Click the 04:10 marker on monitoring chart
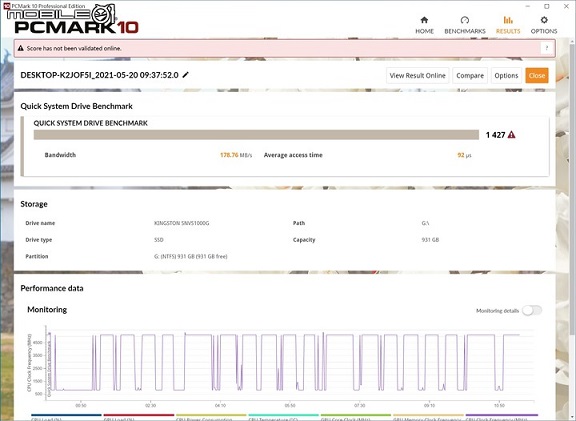This screenshot has height=421, width=576. tap(220, 405)
